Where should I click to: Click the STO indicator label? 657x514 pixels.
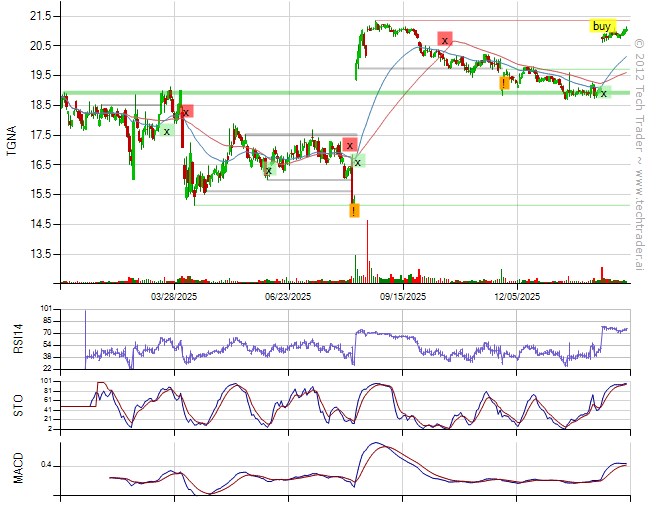(18, 406)
